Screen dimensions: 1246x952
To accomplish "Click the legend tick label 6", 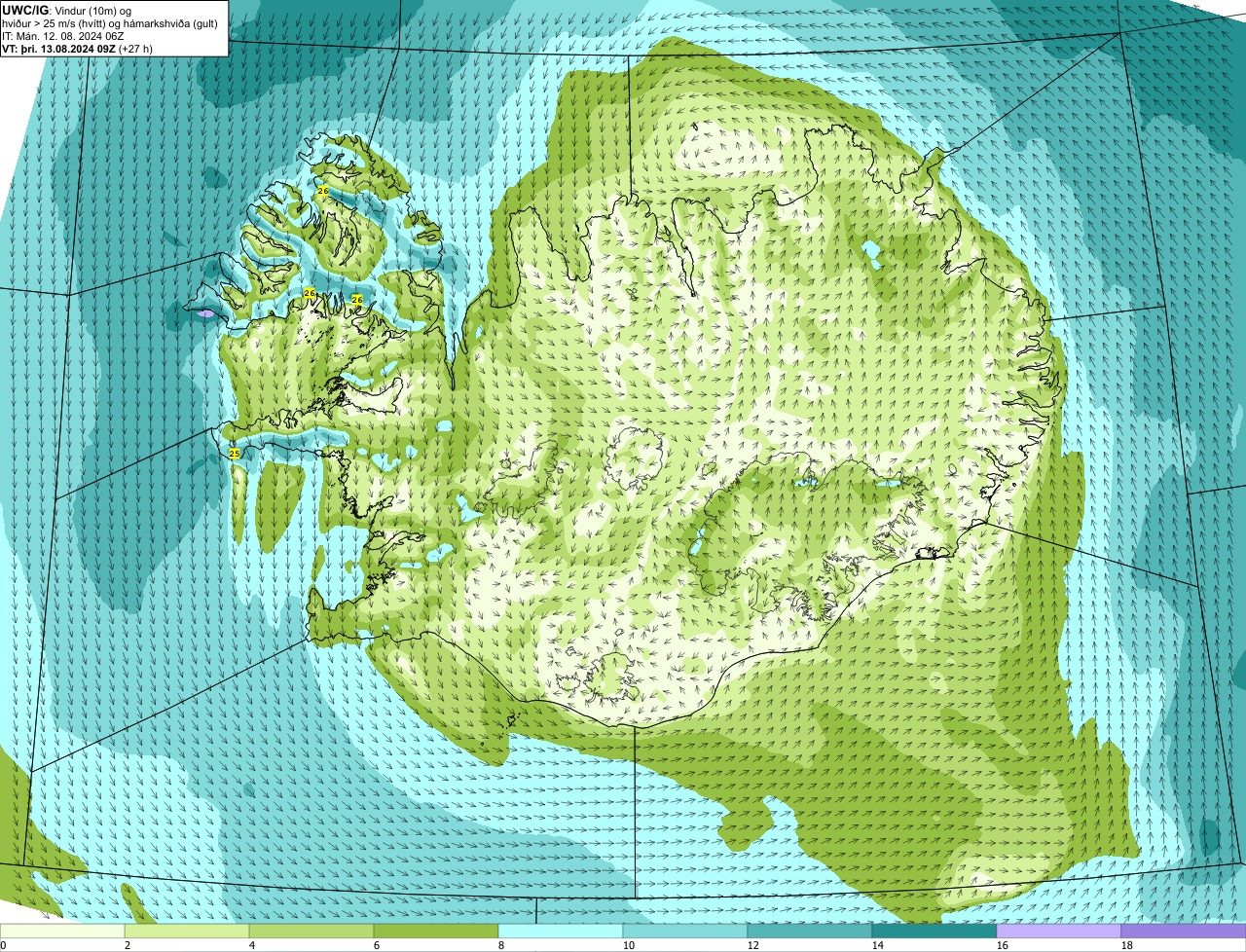I will point(377,945).
